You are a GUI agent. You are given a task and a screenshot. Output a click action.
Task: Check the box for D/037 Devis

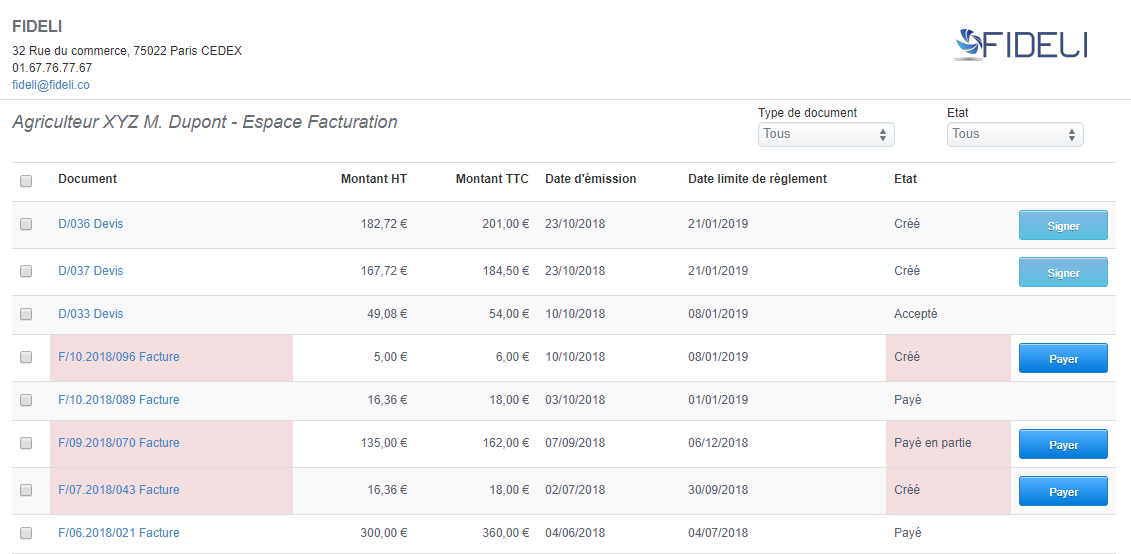click(x=26, y=271)
